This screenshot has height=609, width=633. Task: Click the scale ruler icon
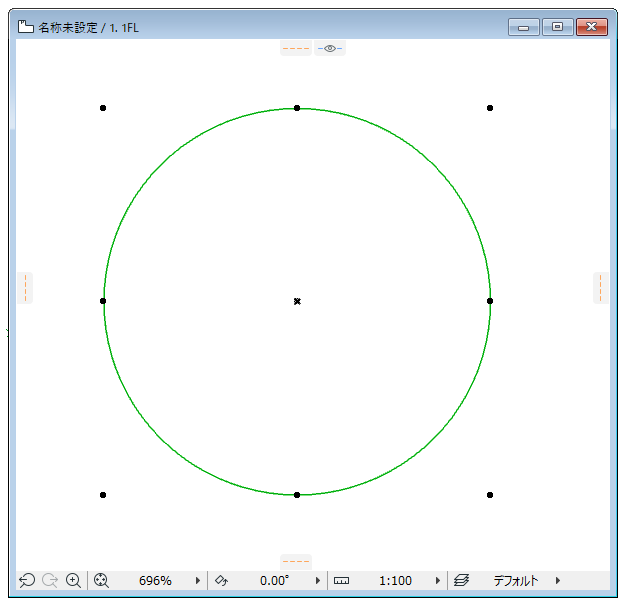coord(341,581)
